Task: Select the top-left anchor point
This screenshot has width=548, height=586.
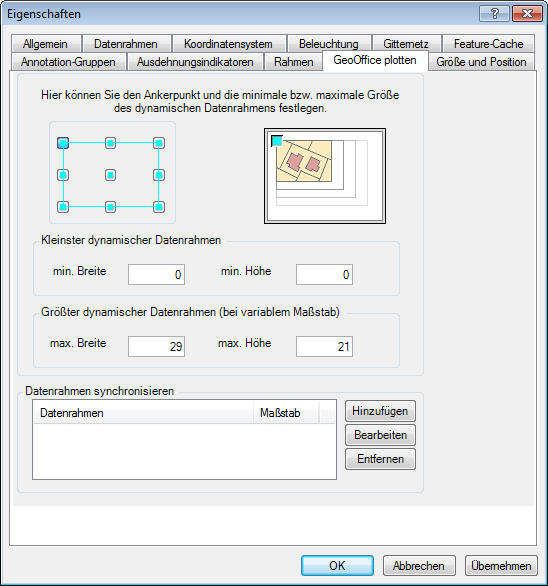Action: 63,143
